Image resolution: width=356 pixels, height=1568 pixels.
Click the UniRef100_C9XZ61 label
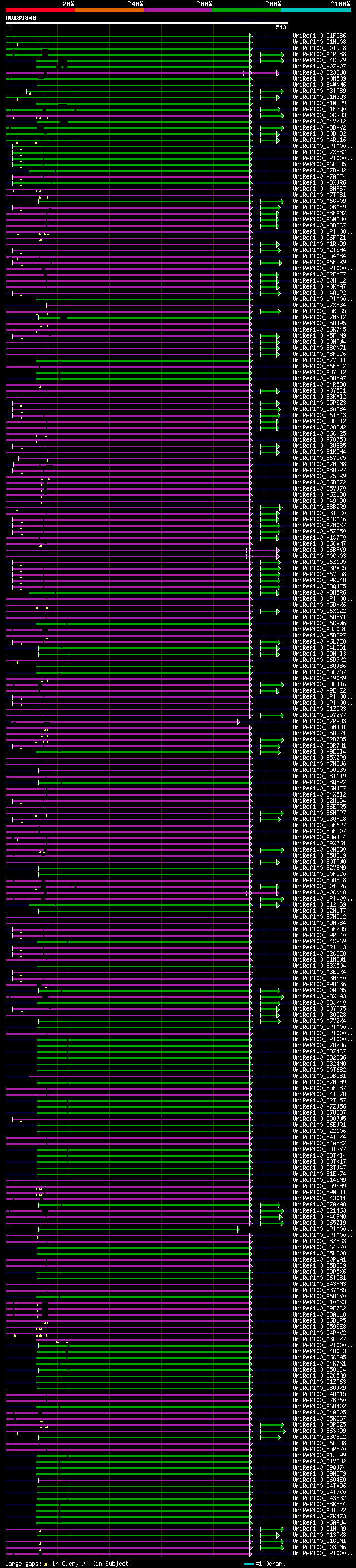[x=319, y=844]
